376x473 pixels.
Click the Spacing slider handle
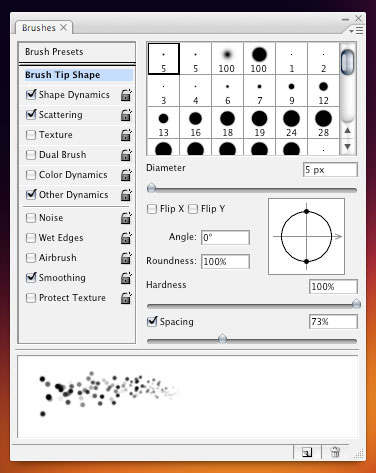pyautogui.click(x=222, y=339)
